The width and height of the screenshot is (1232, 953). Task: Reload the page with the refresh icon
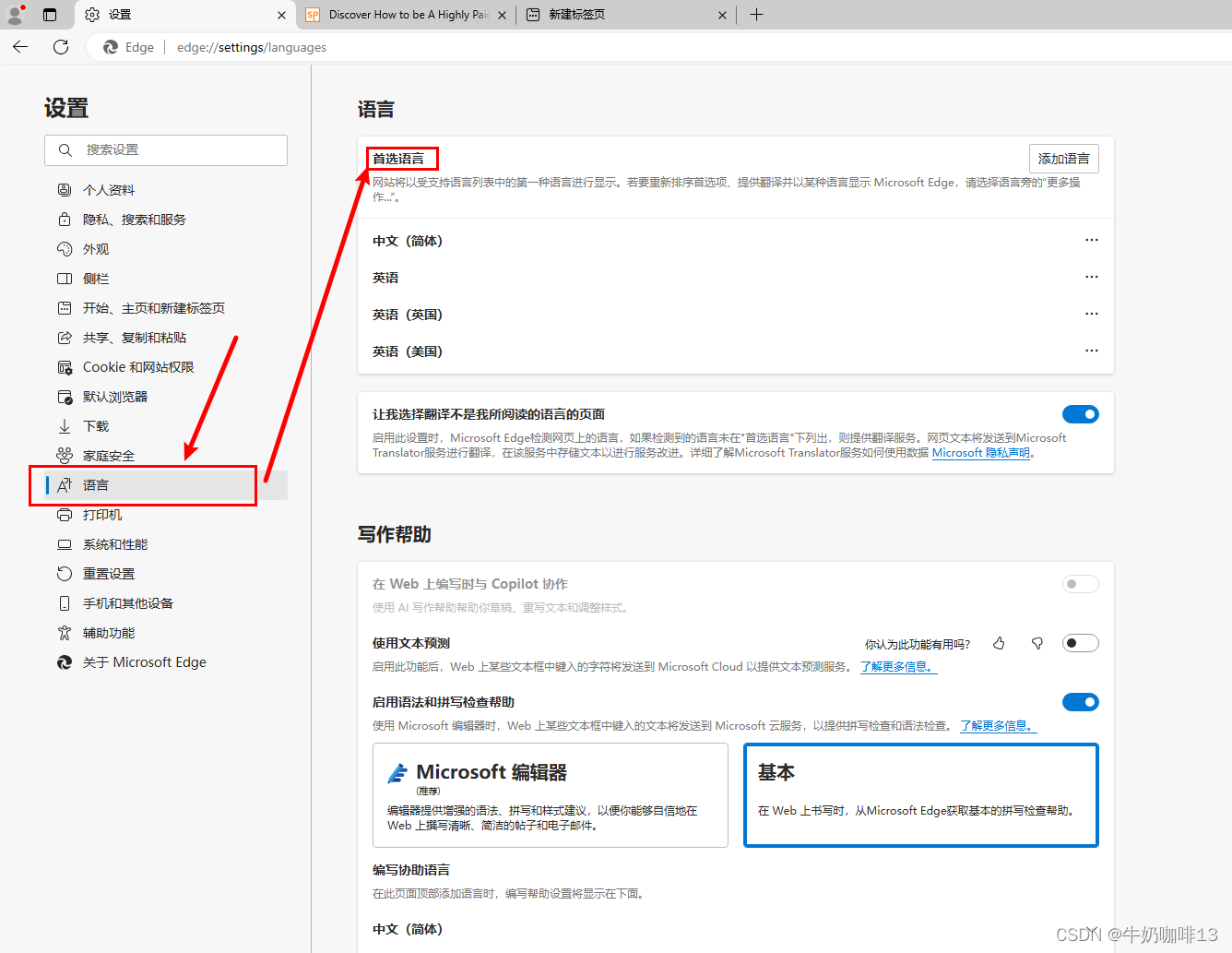point(61,47)
